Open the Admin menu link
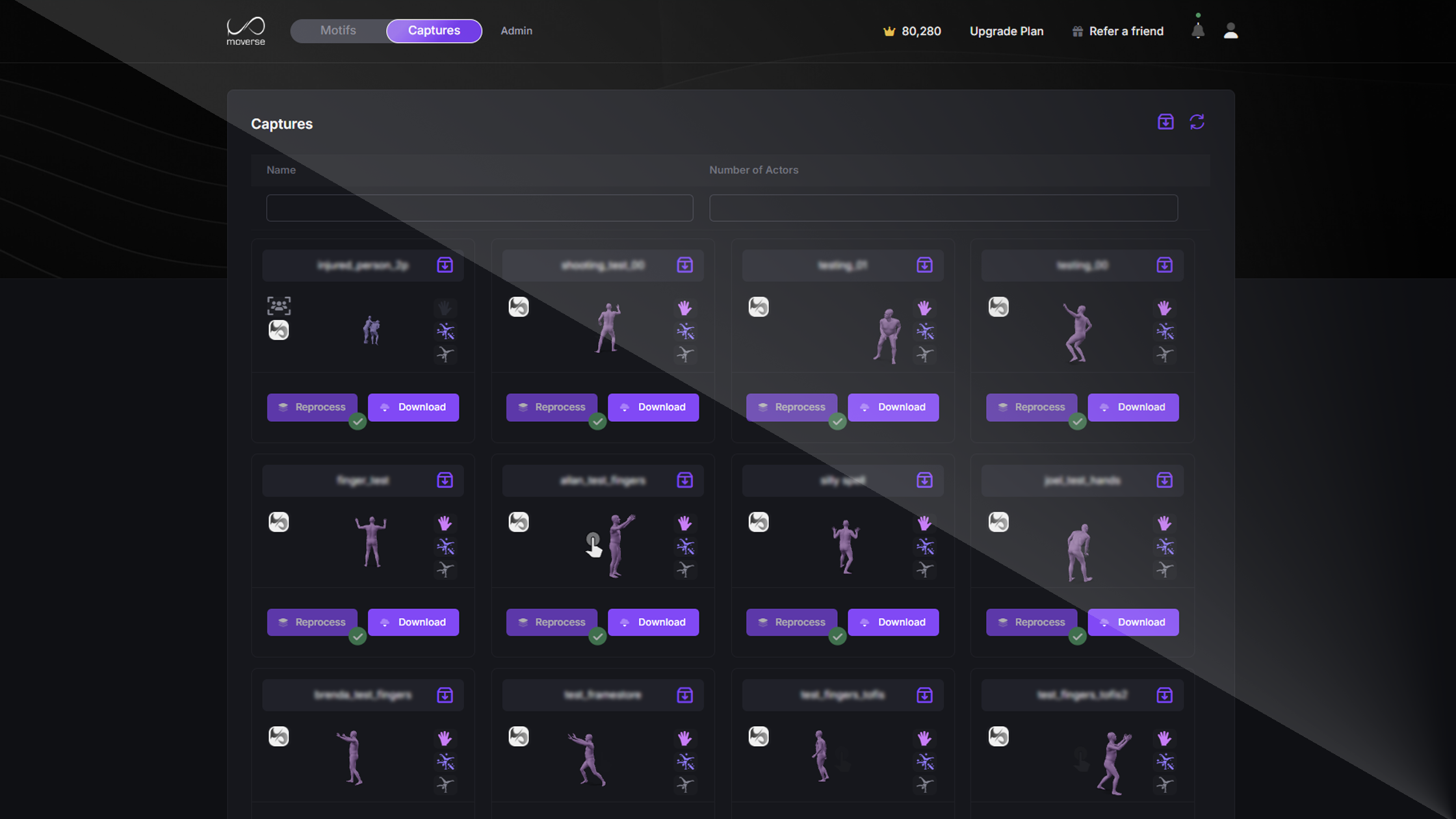 click(516, 31)
